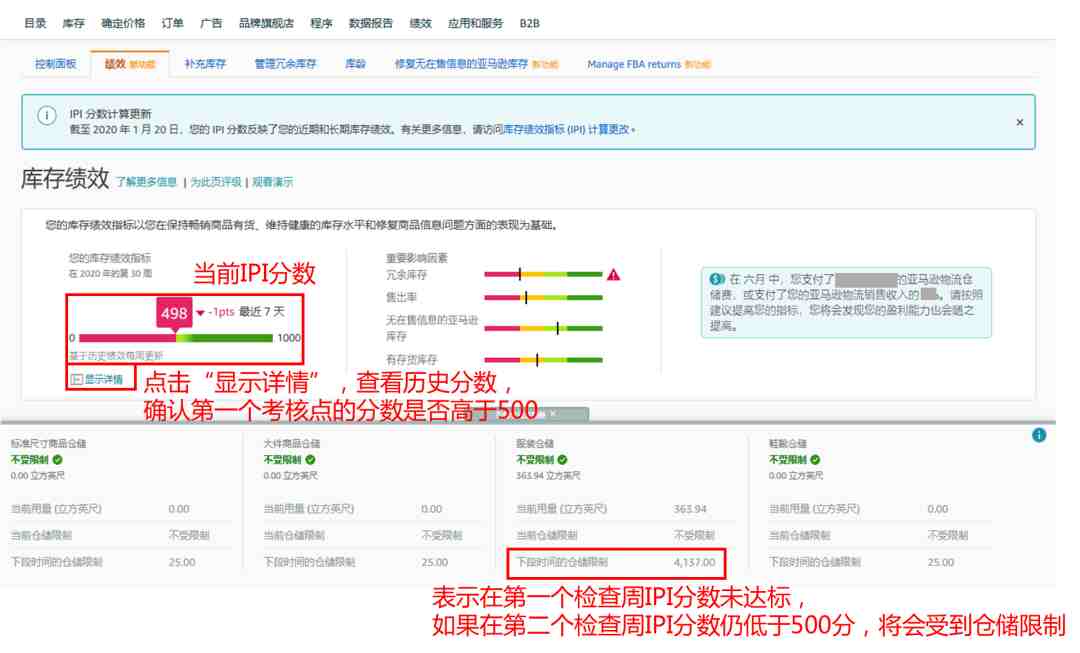Click the 服装仓储 panel title
Screen dimensions: 1080x653
point(534,443)
